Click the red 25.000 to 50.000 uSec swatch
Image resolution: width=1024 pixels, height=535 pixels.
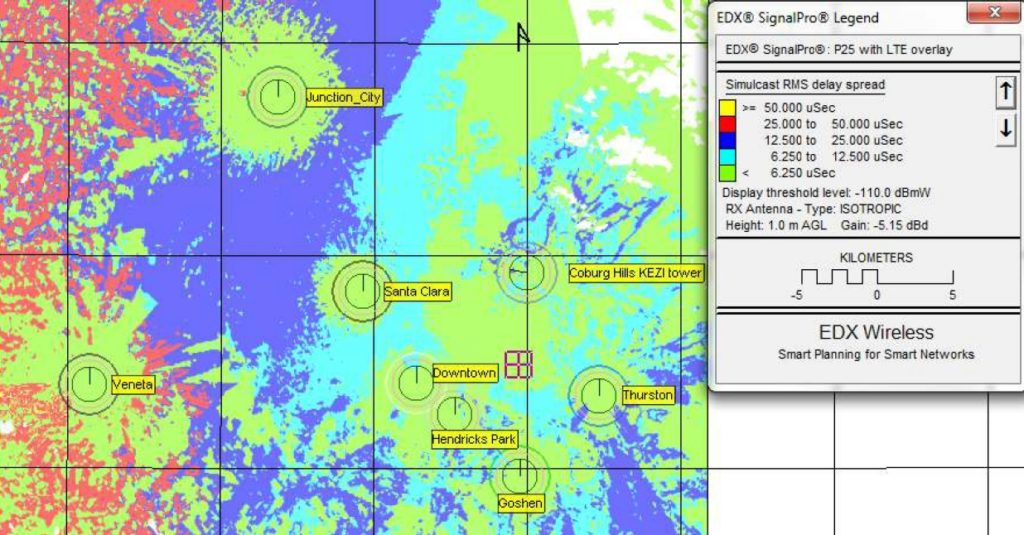coord(730,124)
